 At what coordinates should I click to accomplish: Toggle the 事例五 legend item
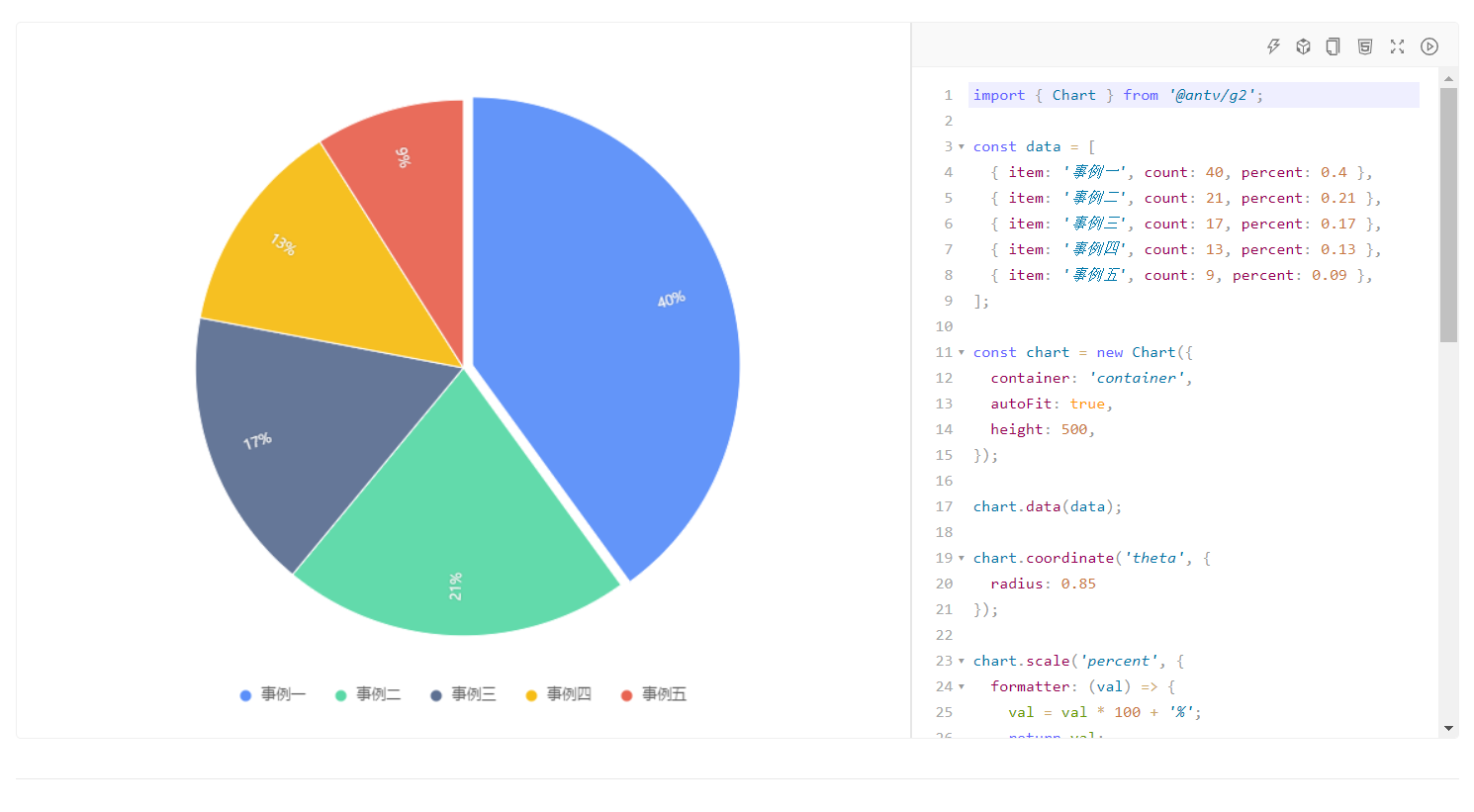click(x=653, y=694)
